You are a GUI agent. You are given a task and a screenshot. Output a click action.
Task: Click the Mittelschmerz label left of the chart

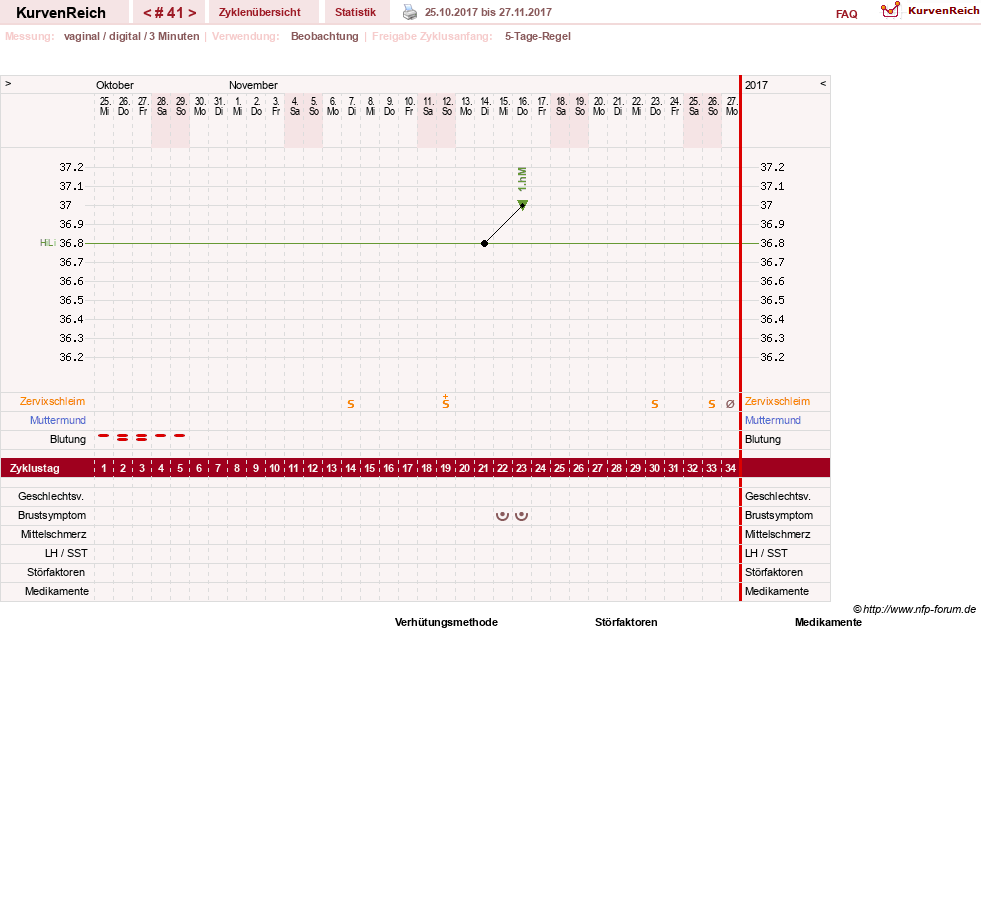pos(54,534)
